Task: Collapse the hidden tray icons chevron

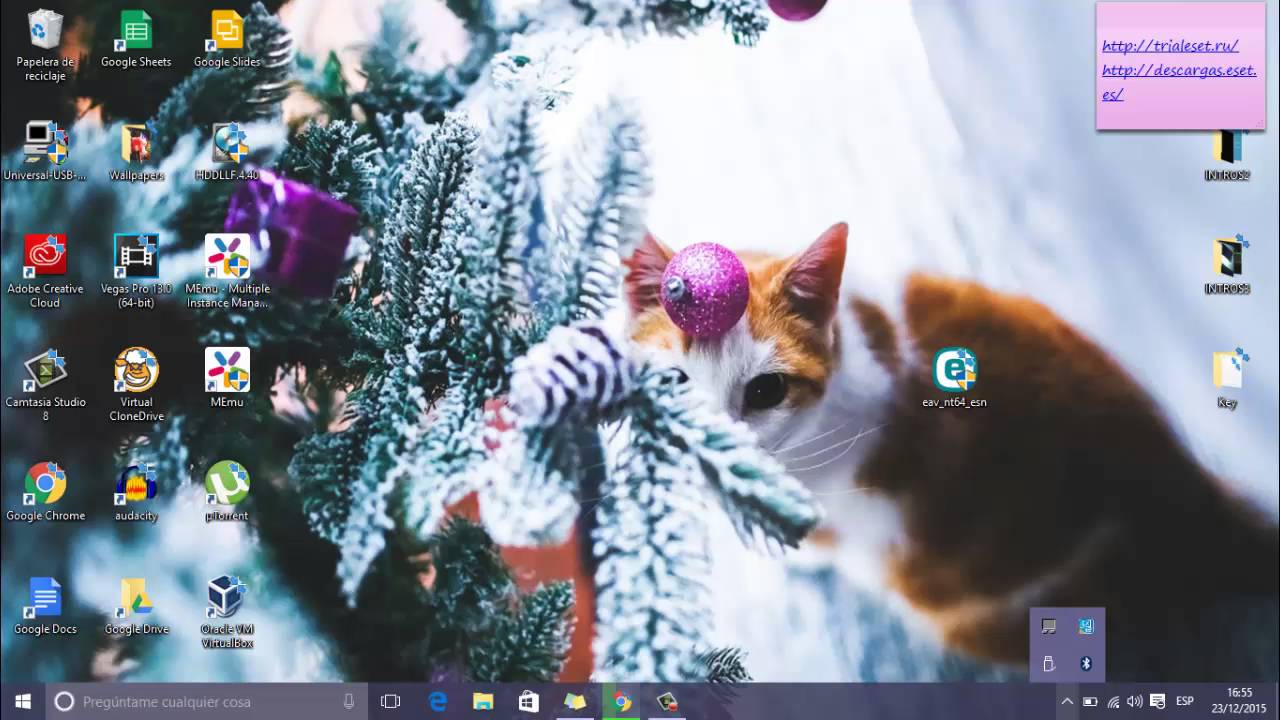Action: (1067, 702)
